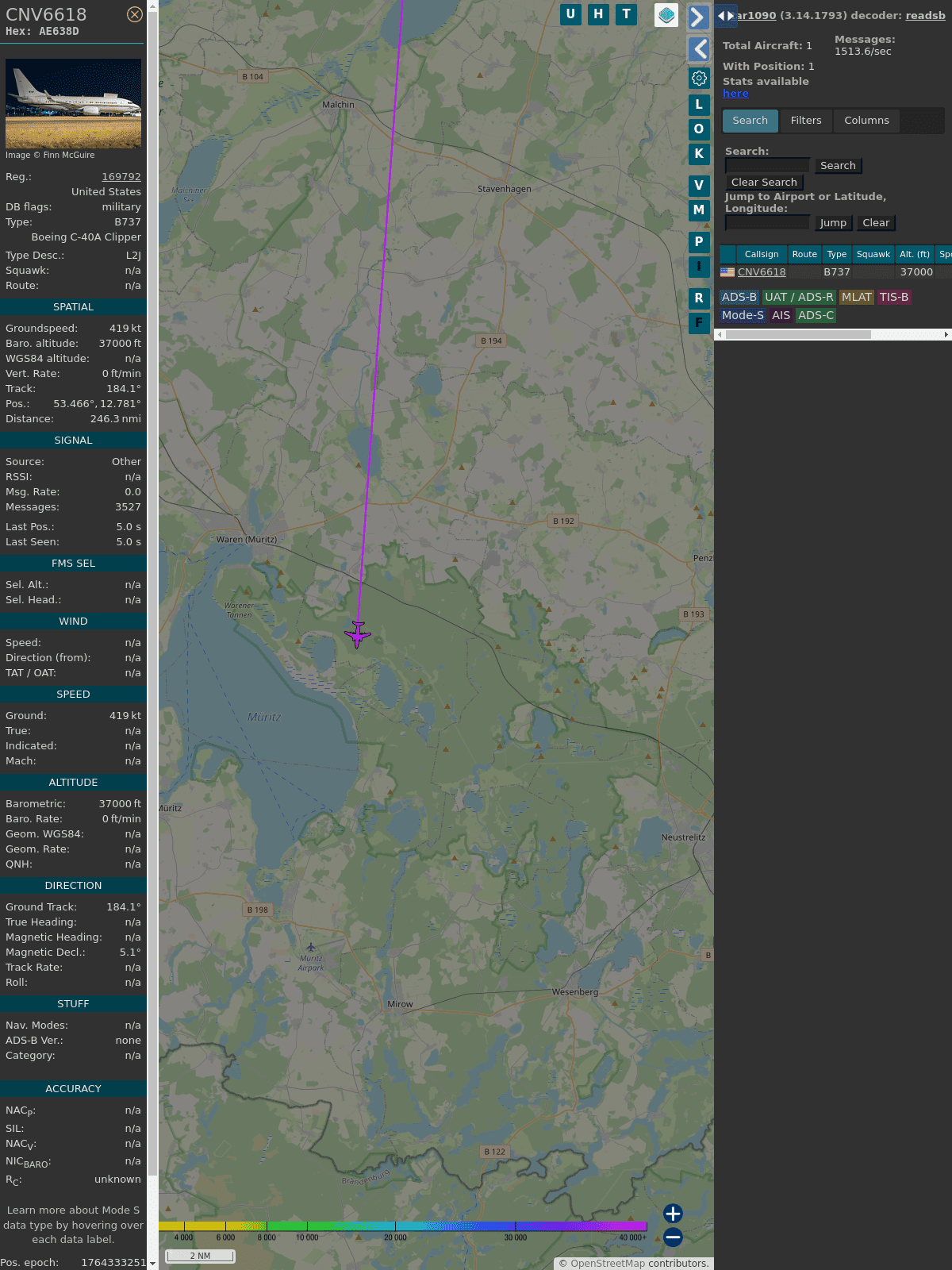Viewport: 952px width, 1270px height.
Task: Click the purple aircraft icon on map
Action: (358, 634)
